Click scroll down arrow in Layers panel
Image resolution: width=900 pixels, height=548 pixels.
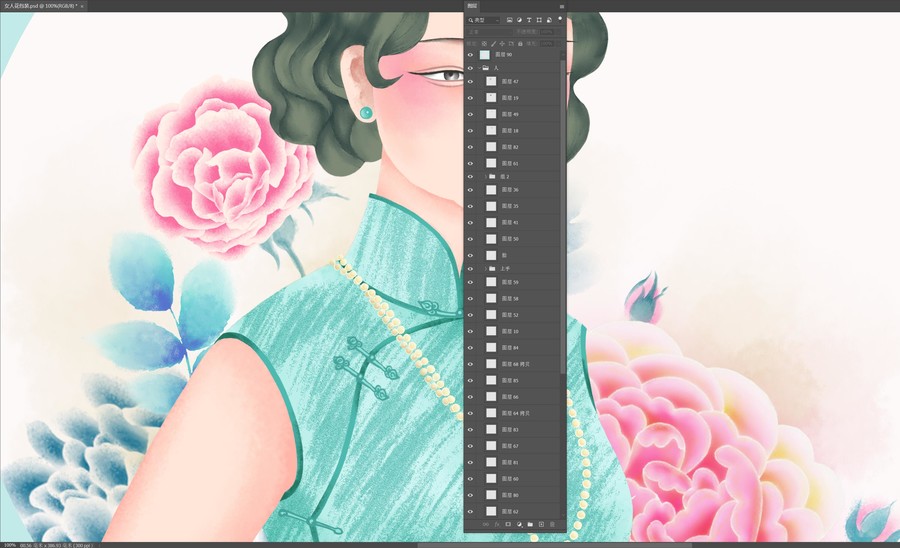click(563, 515)
